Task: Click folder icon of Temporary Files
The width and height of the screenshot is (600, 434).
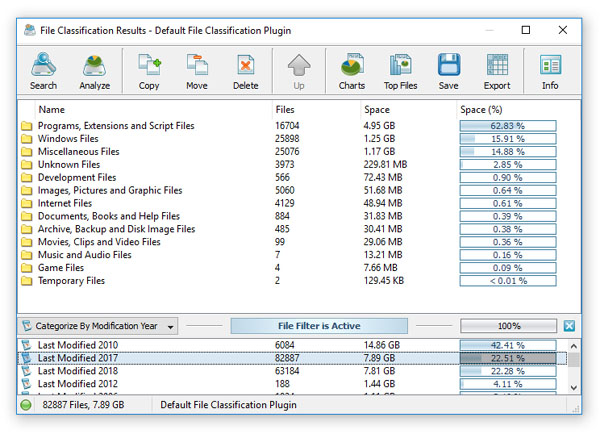Action: tap(26, 281)
